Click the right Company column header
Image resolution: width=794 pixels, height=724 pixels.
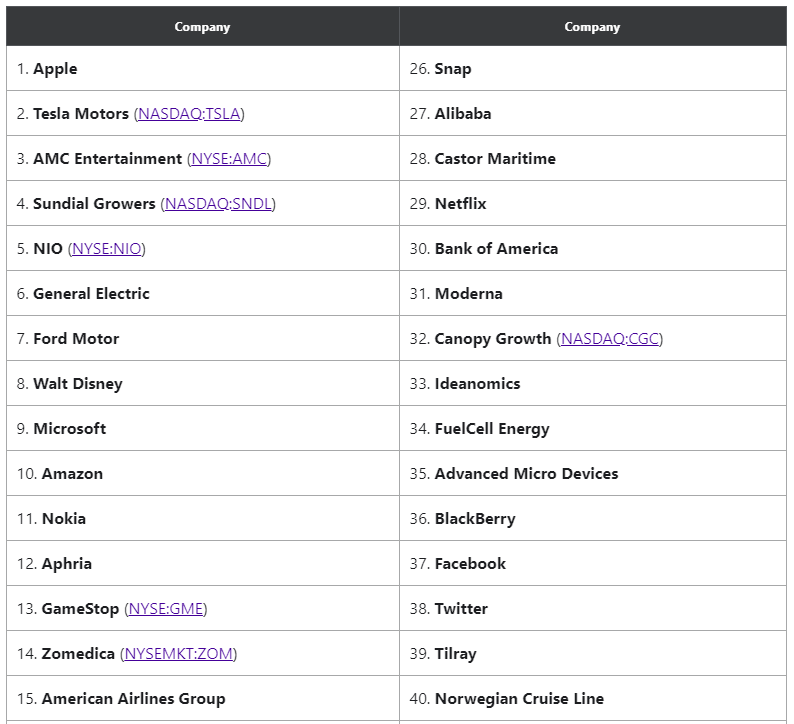(592, 26)
